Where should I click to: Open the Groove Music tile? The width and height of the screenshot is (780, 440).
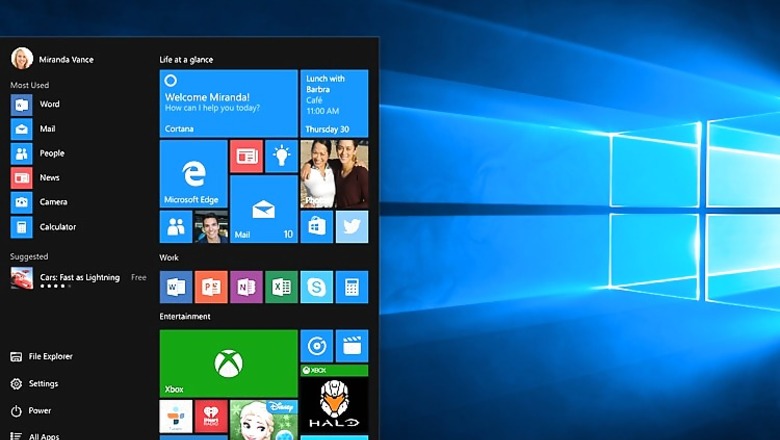click(x=317, y=346)
